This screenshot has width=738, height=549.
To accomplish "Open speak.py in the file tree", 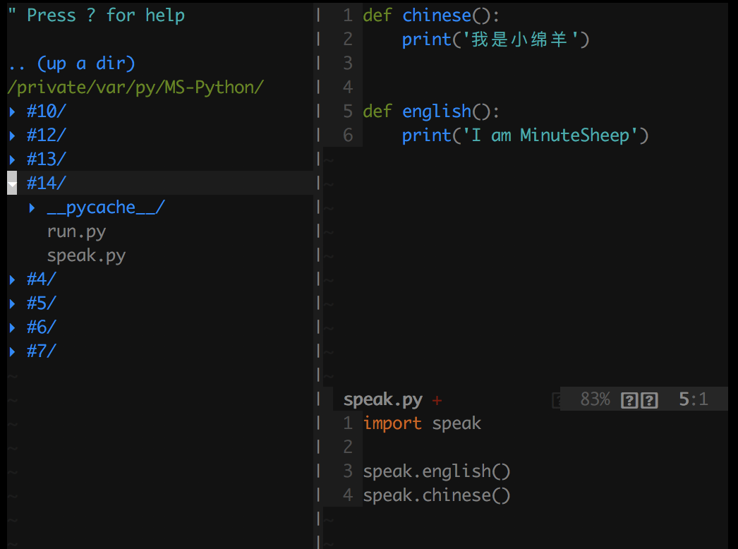I will pyautogui.click(x=86, y=256).
